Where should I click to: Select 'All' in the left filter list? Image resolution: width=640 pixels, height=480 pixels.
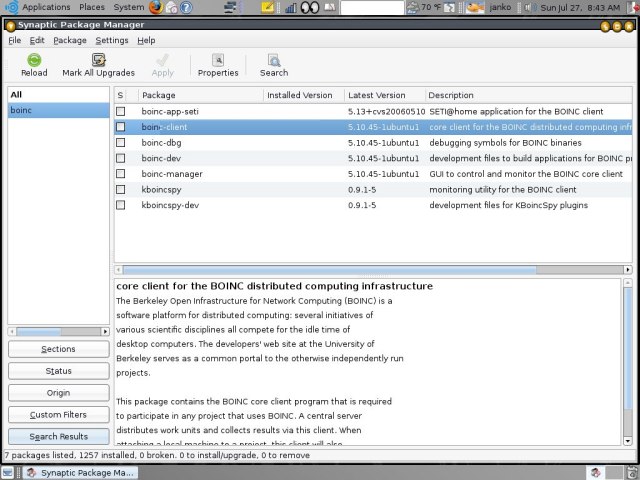(58, 95)
